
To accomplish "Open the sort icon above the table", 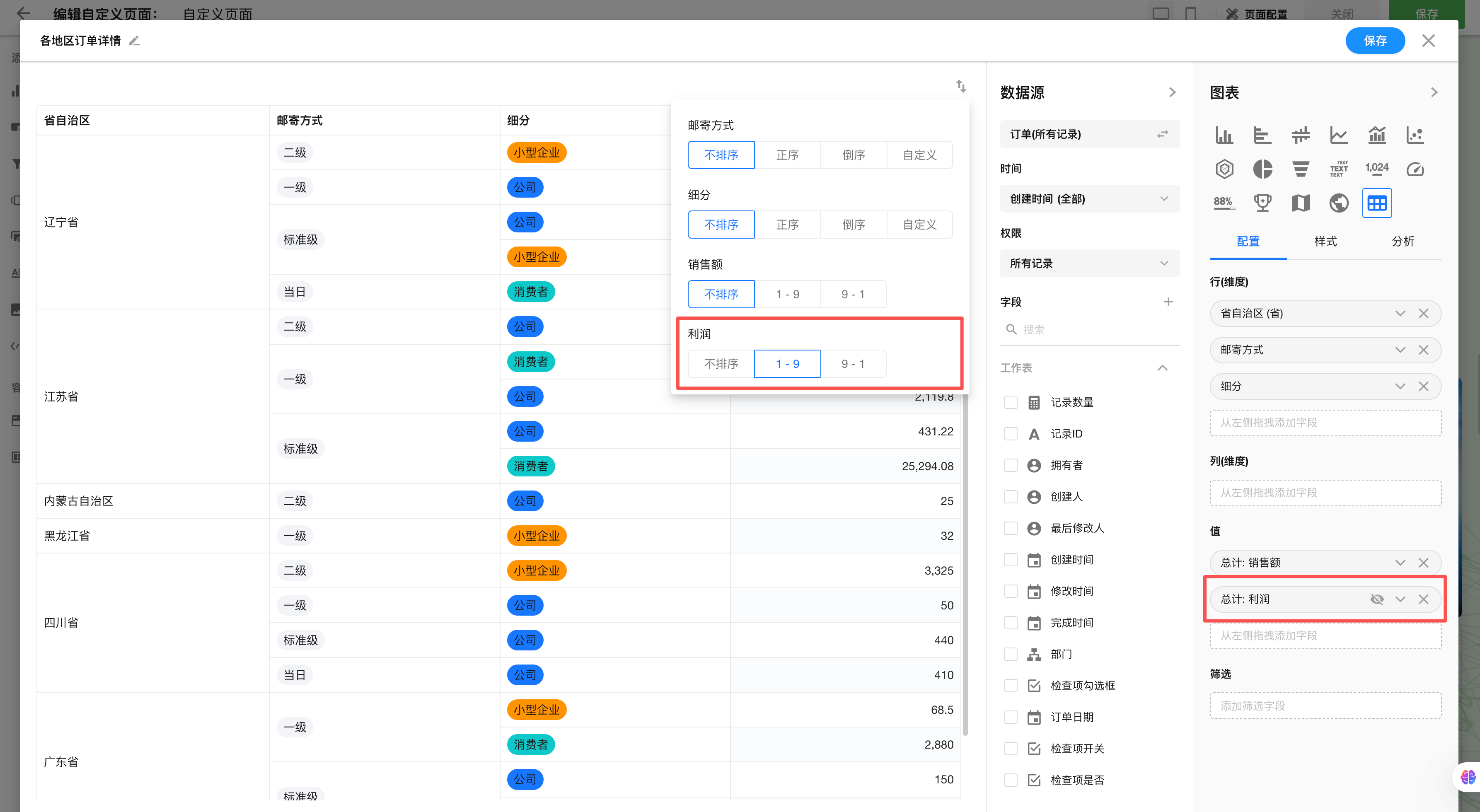I will coord(960,86).
